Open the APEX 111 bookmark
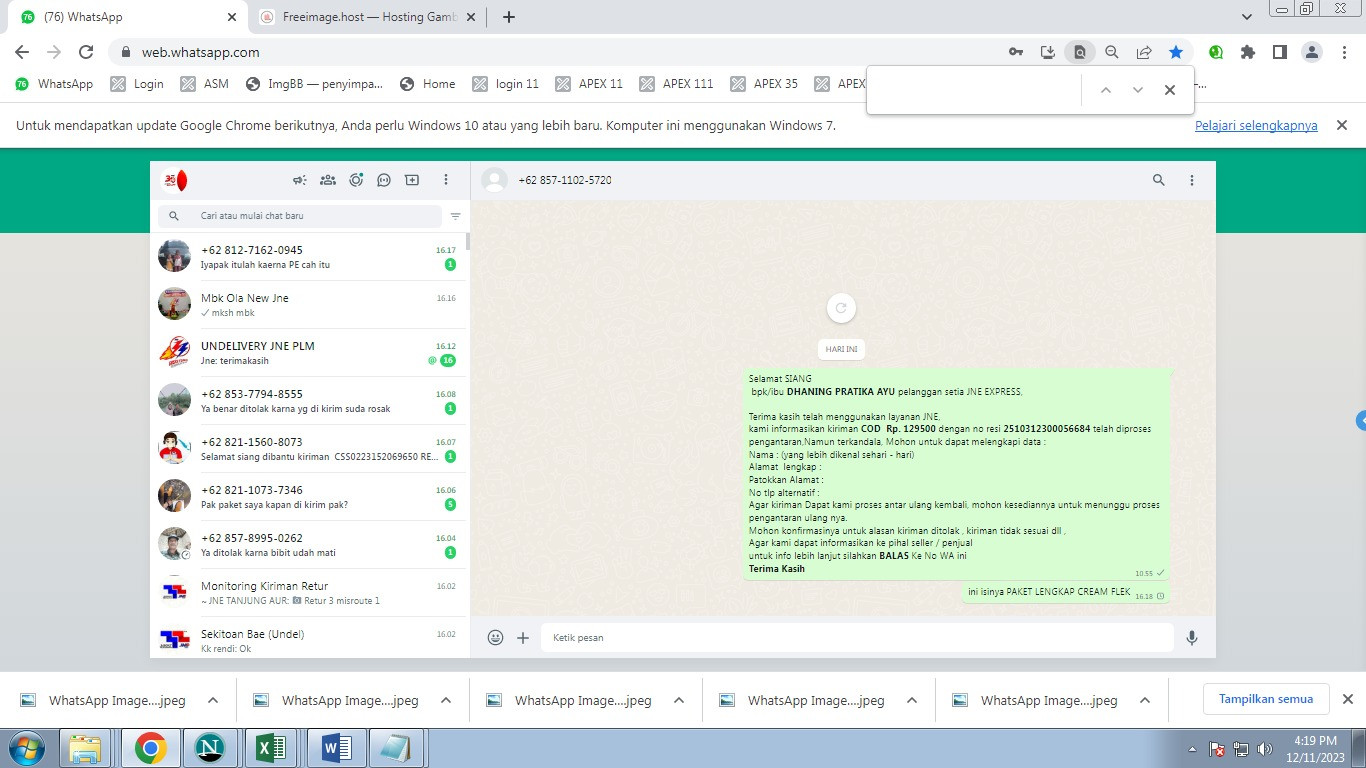 point(677,84)
